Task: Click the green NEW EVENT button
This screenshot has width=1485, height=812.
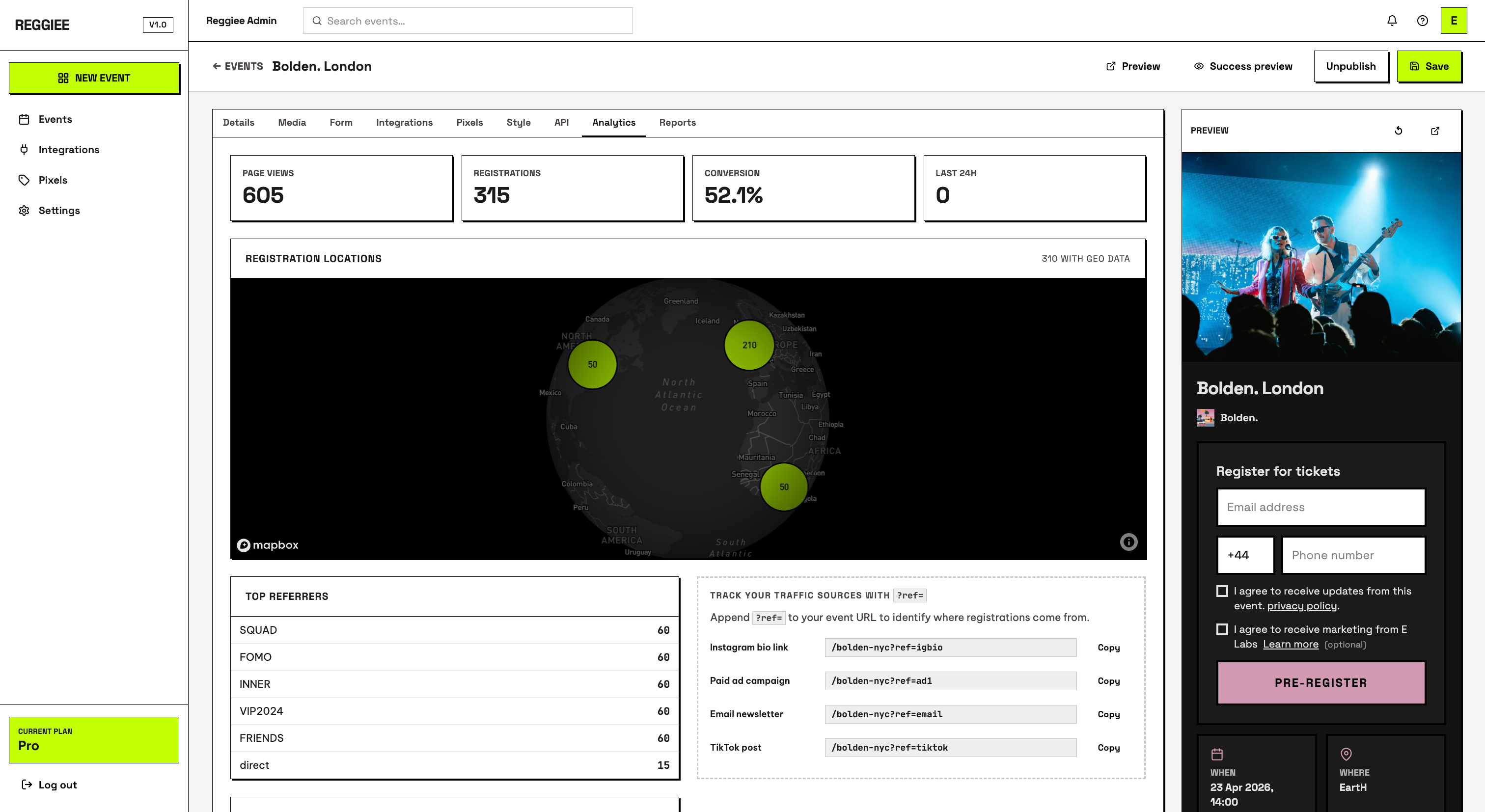Action: (x=94, y=78)
